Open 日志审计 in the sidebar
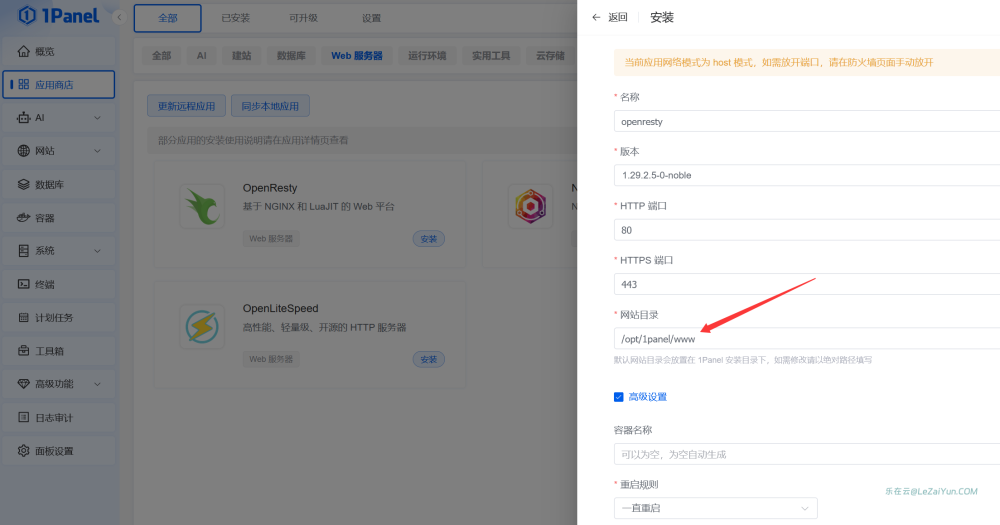The height and width of the screenshot is (525, 1000). tap(59, 417)
